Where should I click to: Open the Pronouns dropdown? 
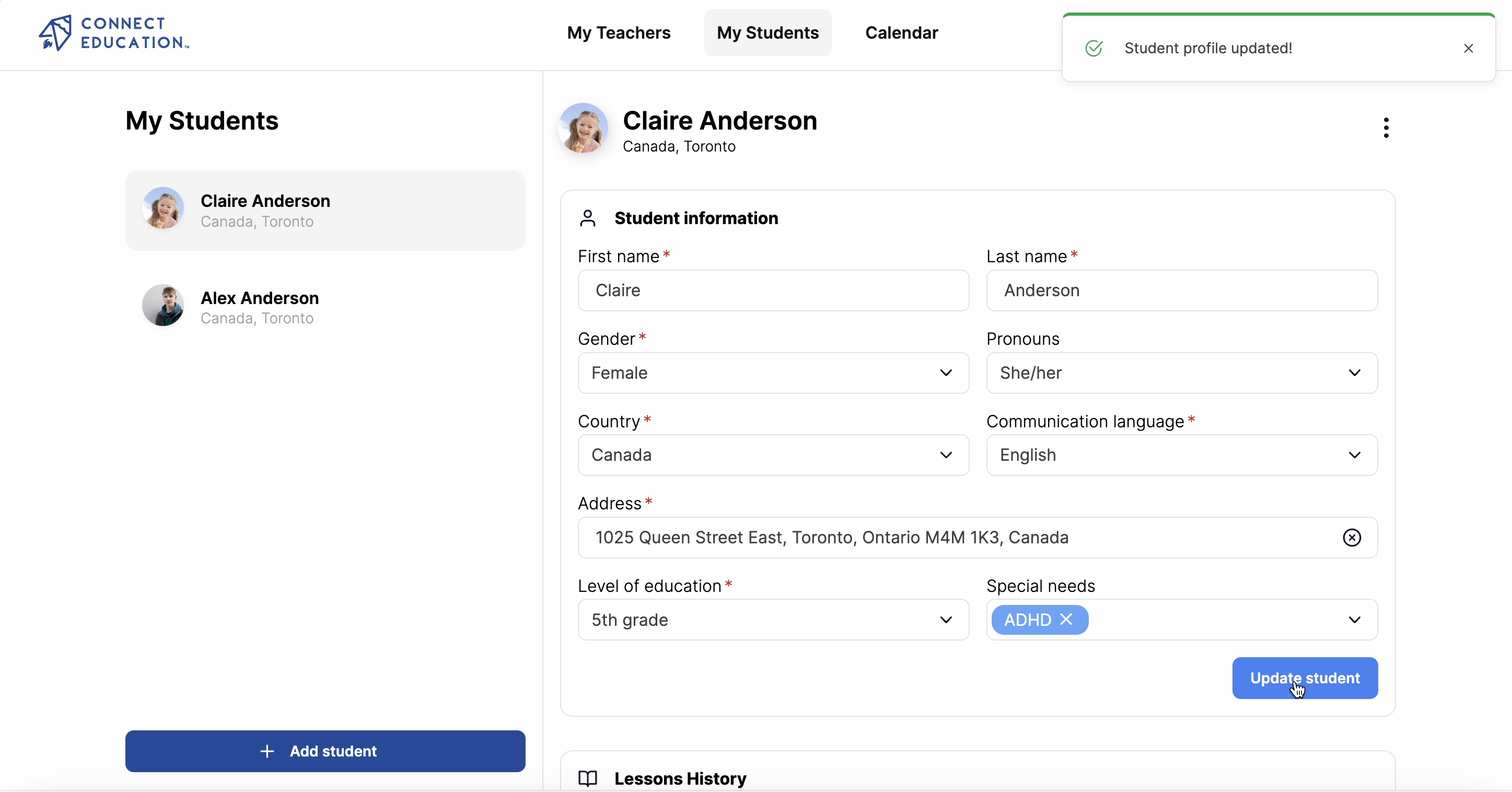point(1181,373)
